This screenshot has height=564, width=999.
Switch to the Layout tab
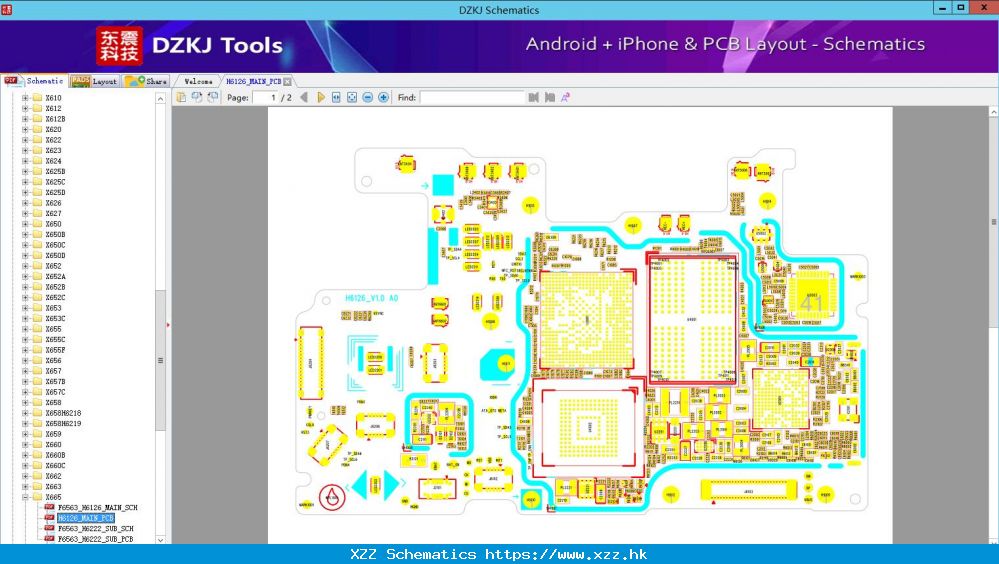coord(94,81)
